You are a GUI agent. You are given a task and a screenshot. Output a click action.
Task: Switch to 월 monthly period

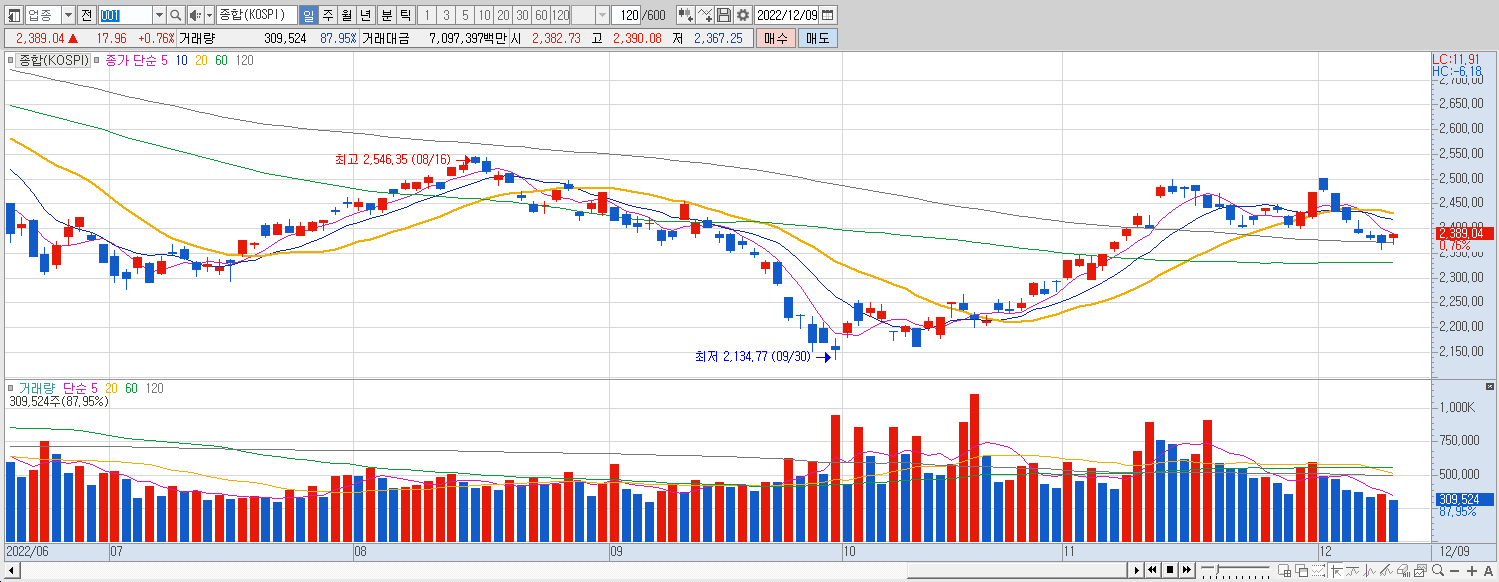tap(346, 15)
